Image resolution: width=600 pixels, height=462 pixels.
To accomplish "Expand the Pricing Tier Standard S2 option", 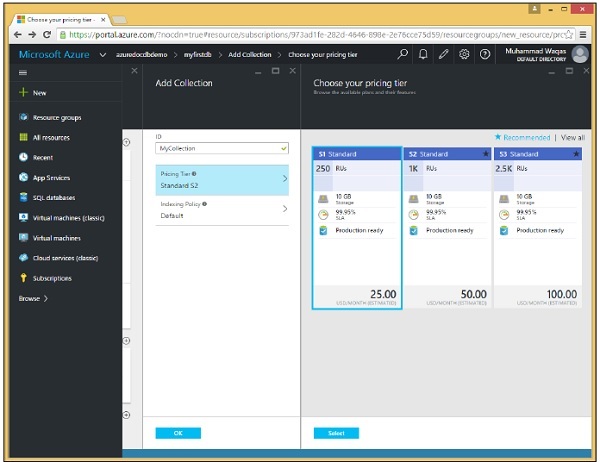I will click(223, 179).
